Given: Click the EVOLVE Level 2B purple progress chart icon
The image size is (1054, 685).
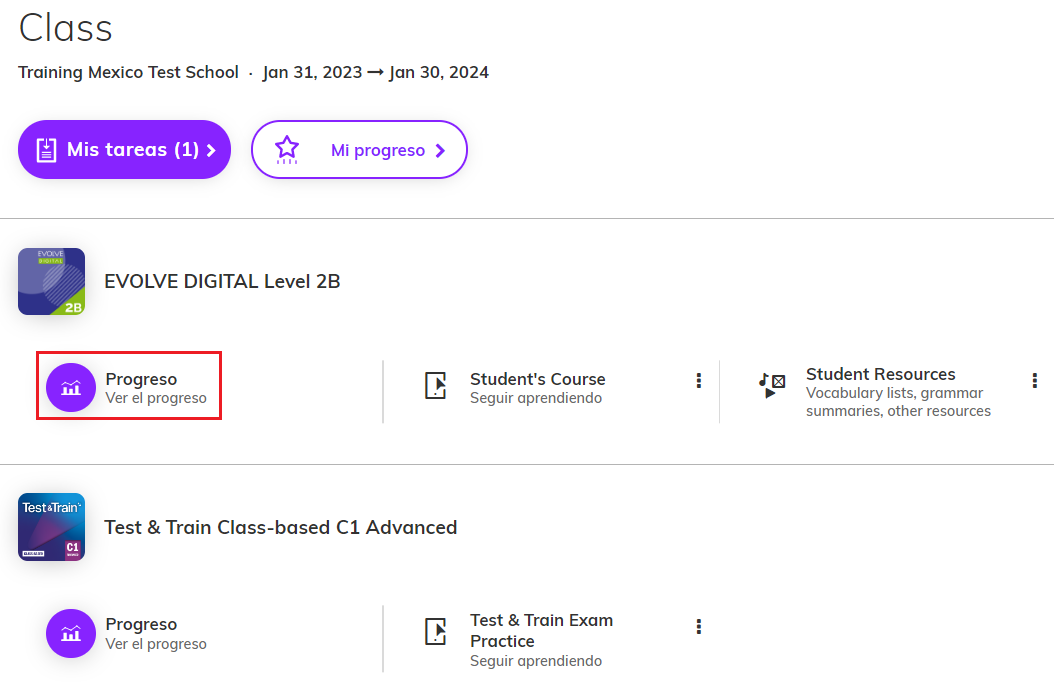Looking at the screenshot, I should coord(71,388).
